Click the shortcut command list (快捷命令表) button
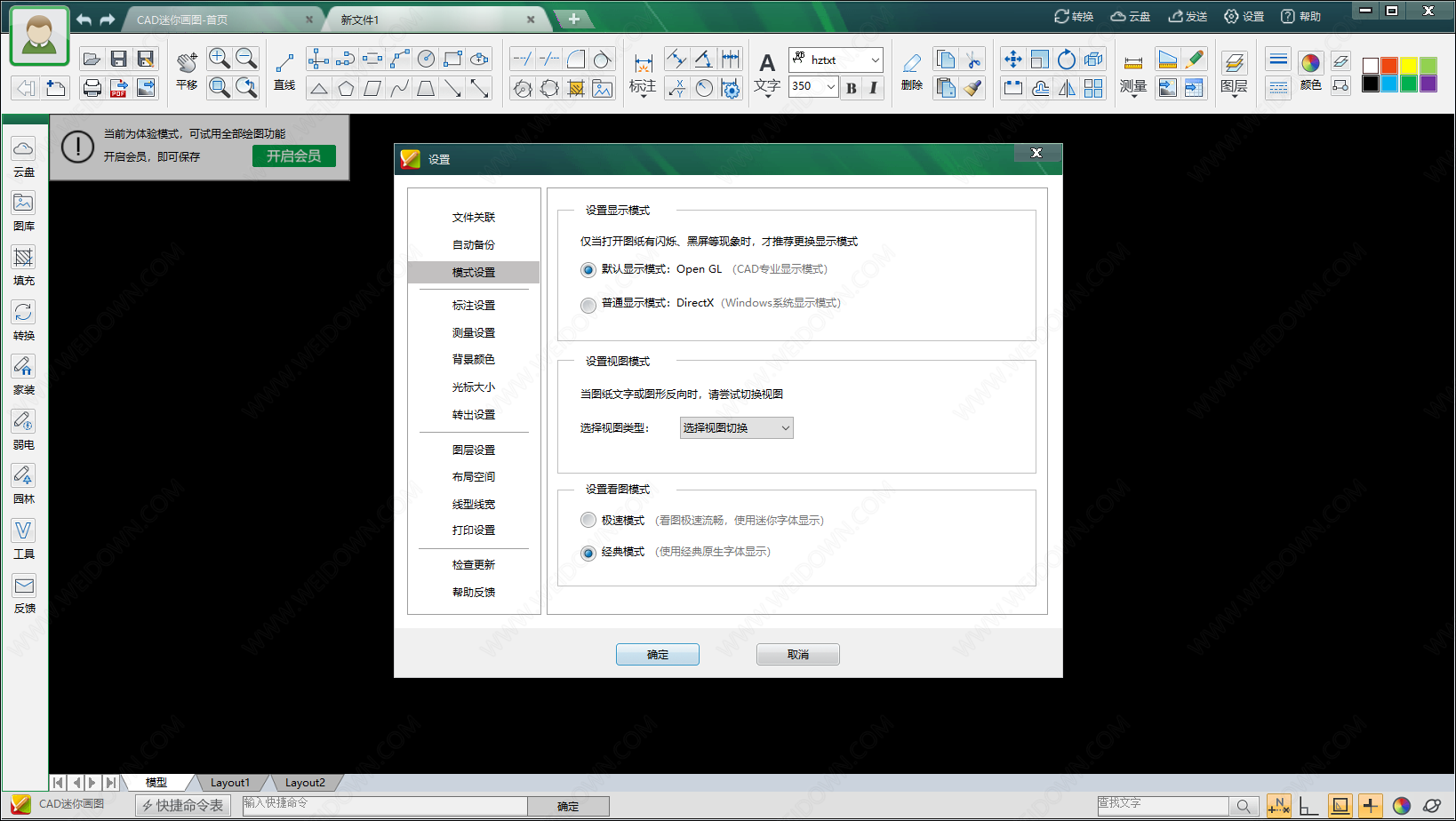Image resolution: width=1456 pixels, height=821 pixels. 183,806
